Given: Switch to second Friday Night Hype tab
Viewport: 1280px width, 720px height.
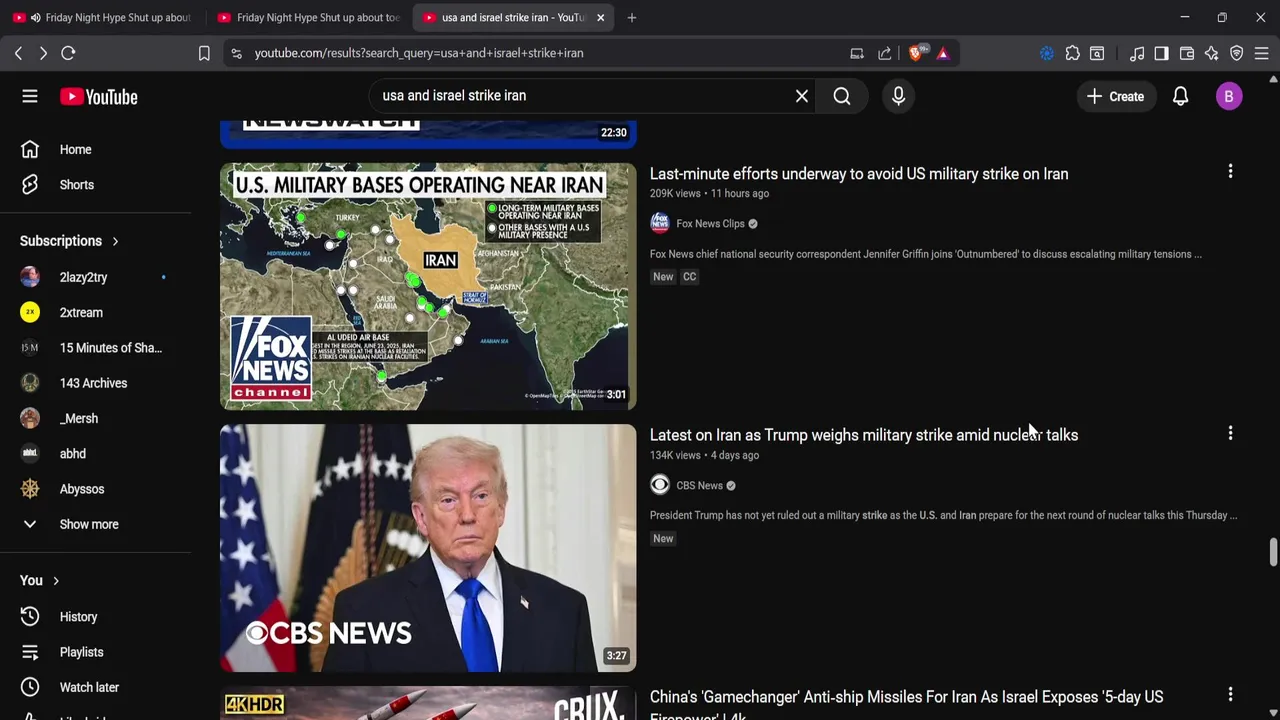Looking at the screenshot, I should click(x=307, y=17).
